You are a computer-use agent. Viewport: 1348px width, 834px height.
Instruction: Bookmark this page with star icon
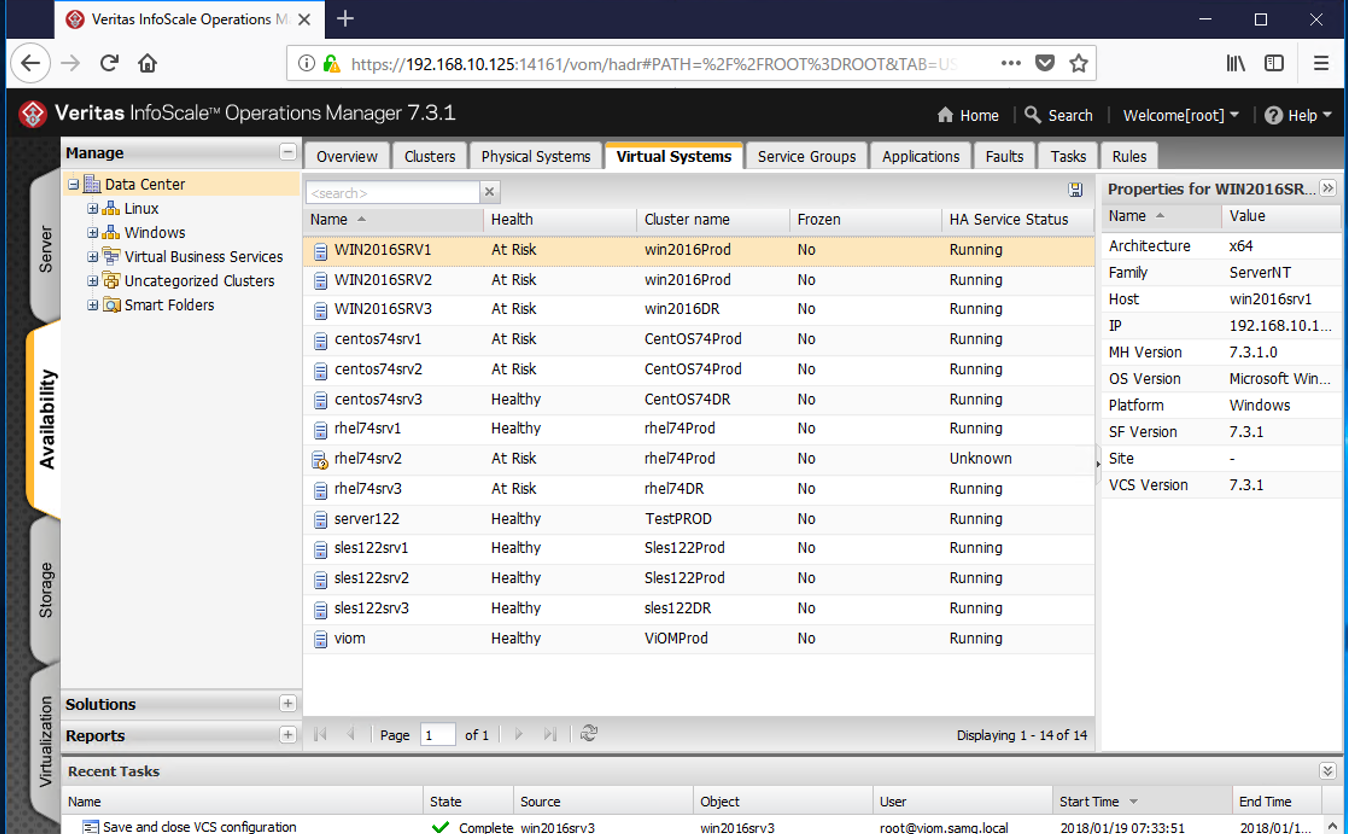coord(1078,63)
